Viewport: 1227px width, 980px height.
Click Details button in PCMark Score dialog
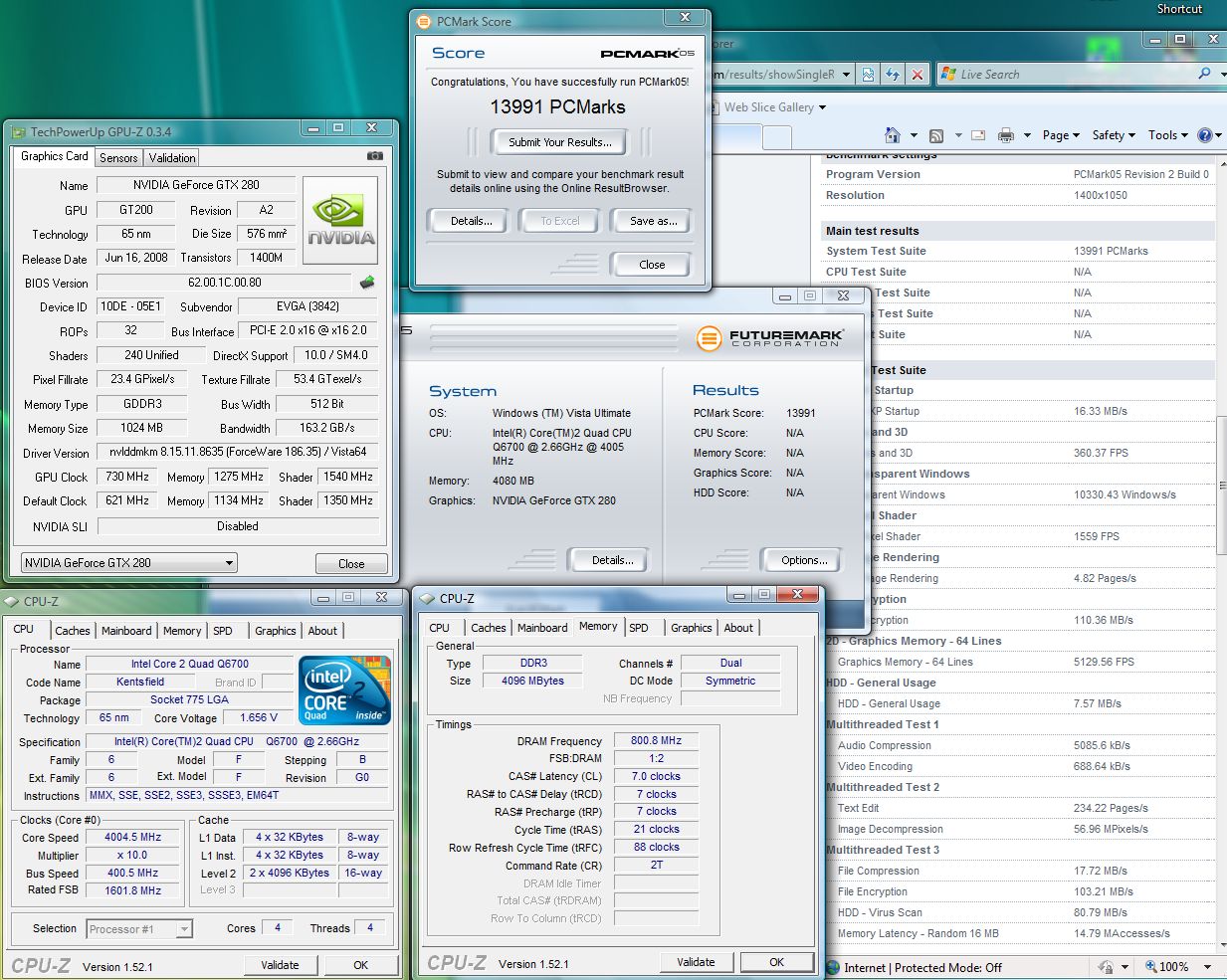tap(471, 221)
